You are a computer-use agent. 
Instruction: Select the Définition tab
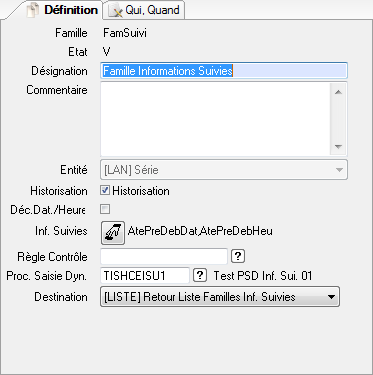62,10
